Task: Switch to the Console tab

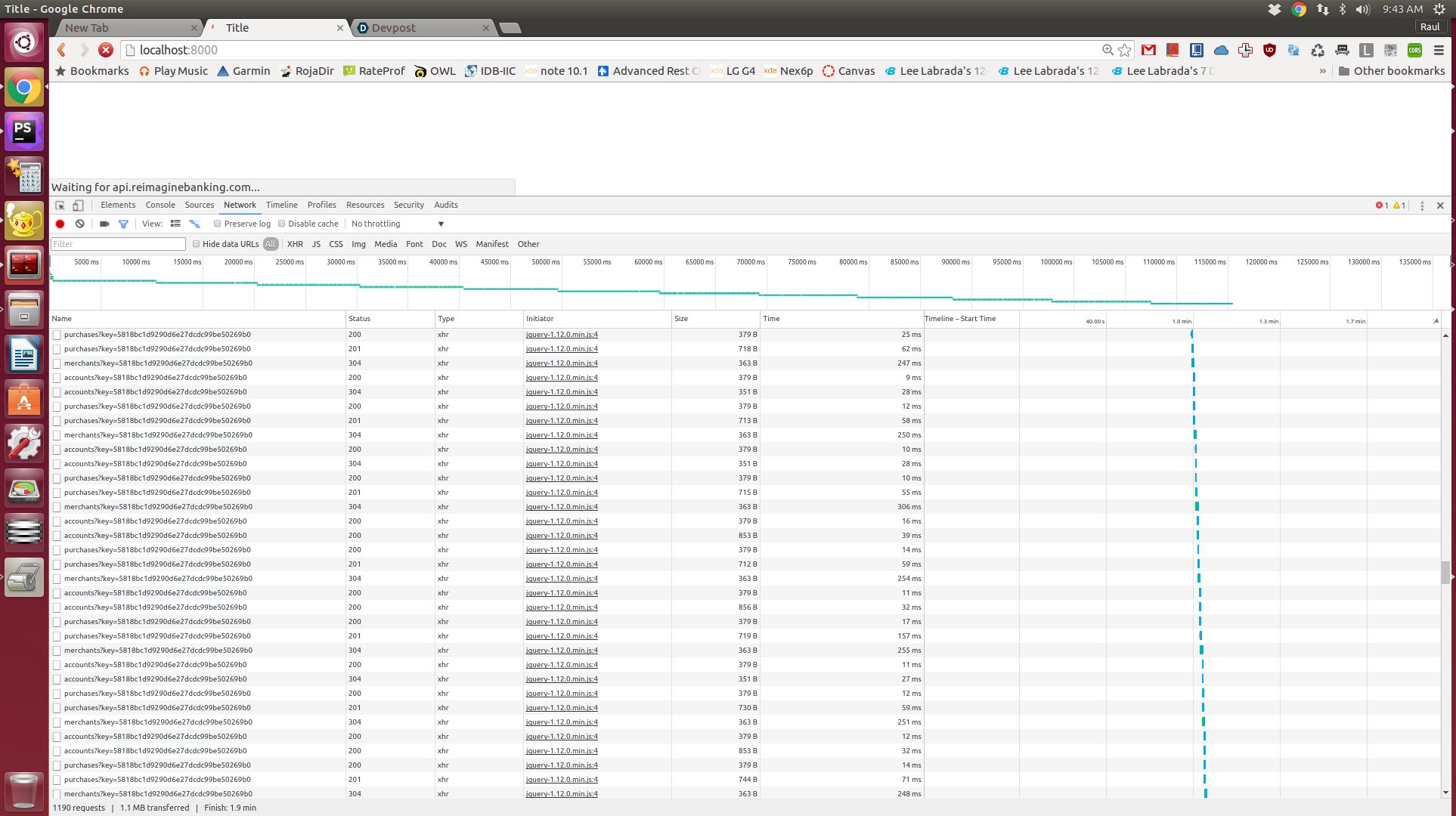Action: coord(160,205)
